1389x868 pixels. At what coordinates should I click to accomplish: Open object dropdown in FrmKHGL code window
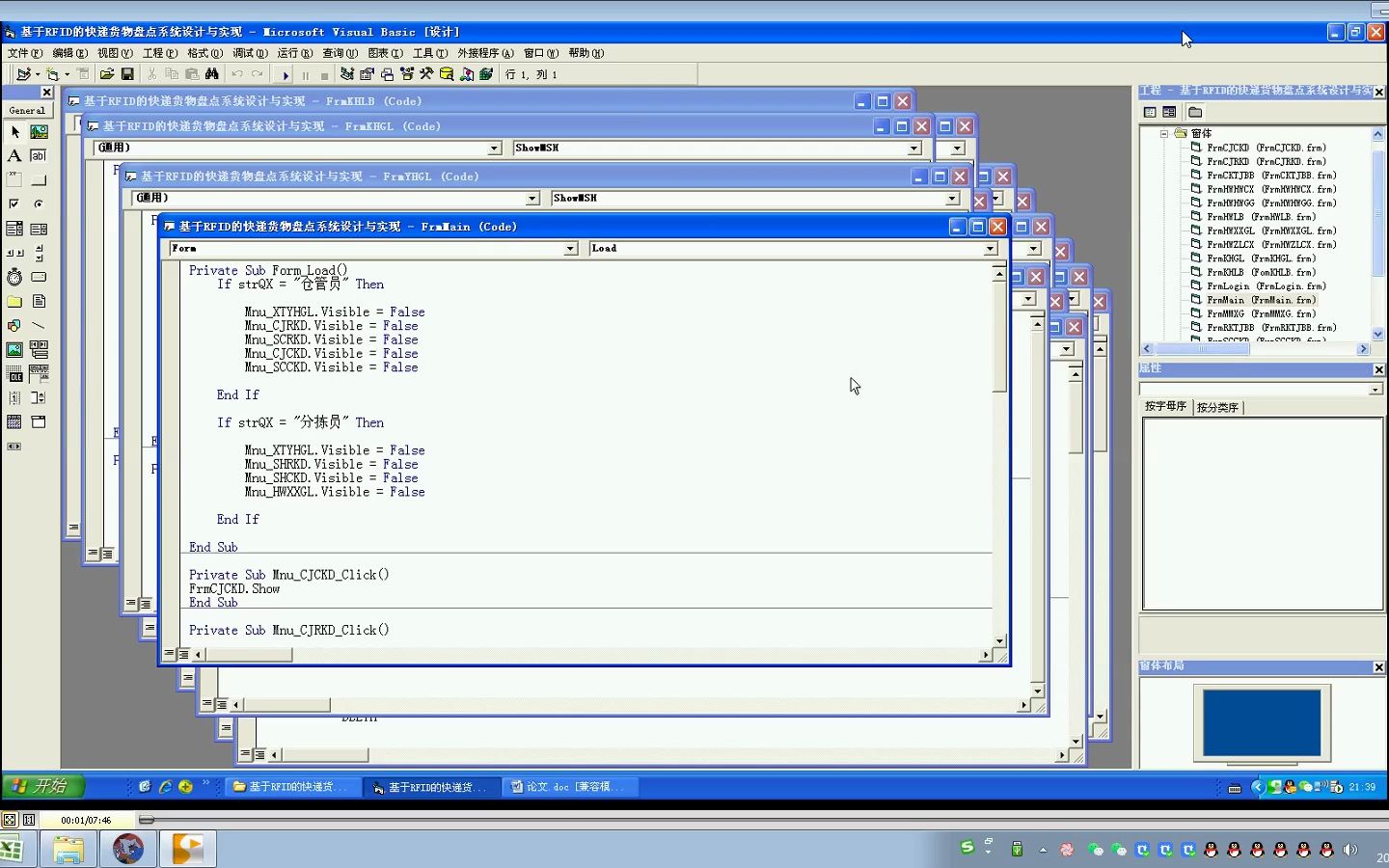494,149
